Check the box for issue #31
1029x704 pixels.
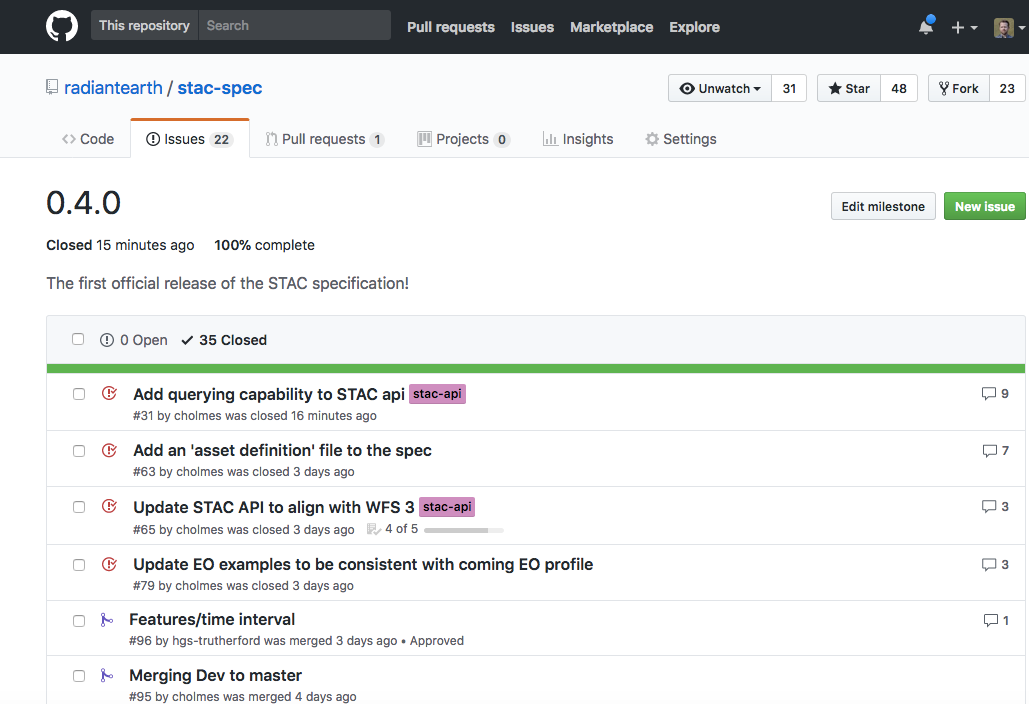[79, 394]
